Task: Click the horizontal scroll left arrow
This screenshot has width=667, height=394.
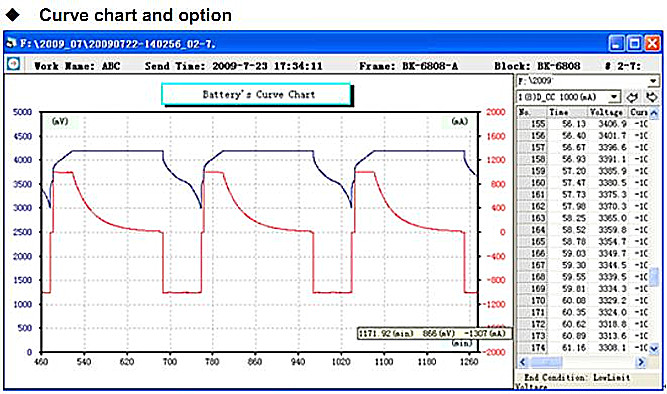Action: 523,363
